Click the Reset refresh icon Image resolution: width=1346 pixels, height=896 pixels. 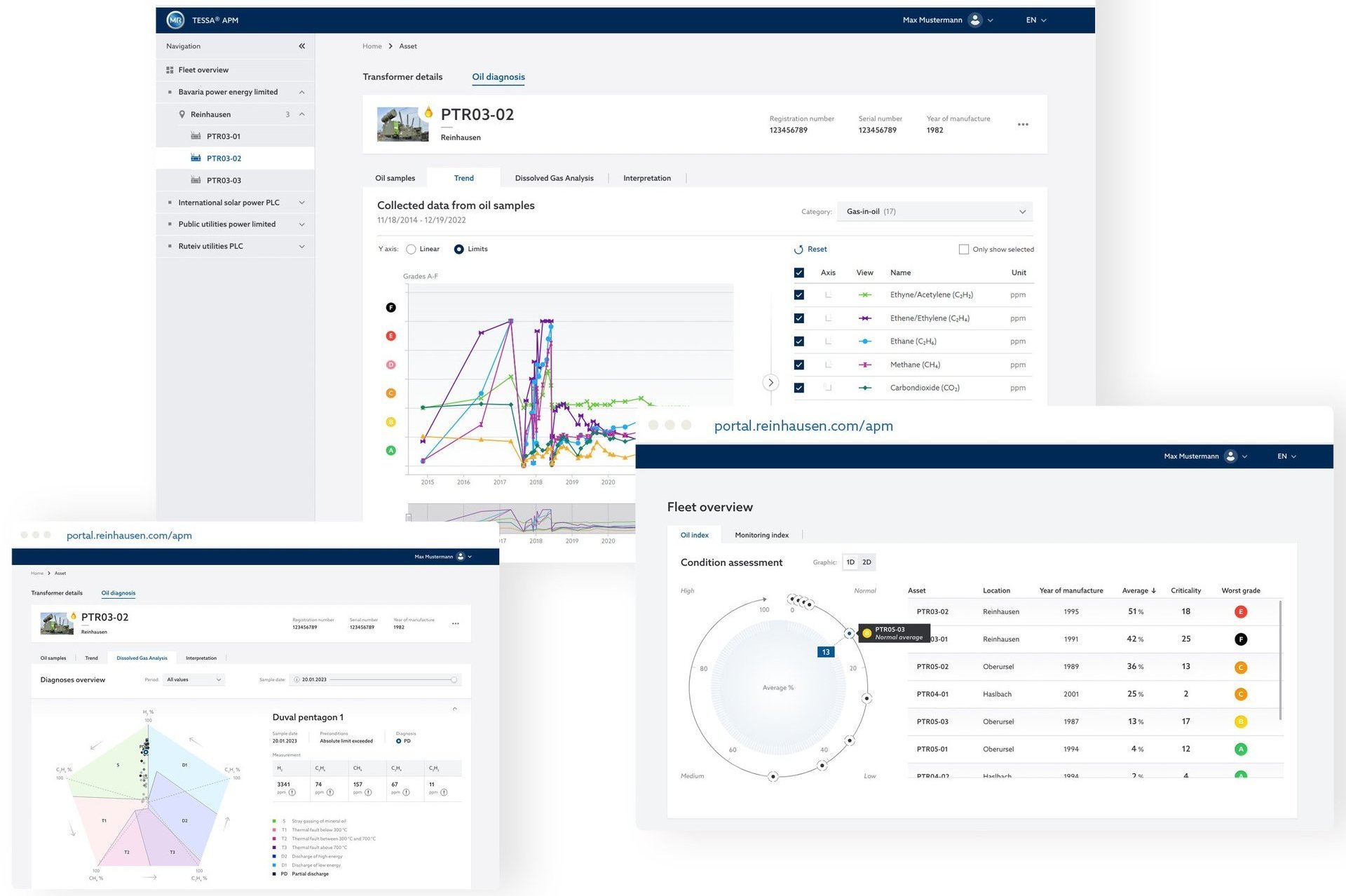click(x=798, y=250)
